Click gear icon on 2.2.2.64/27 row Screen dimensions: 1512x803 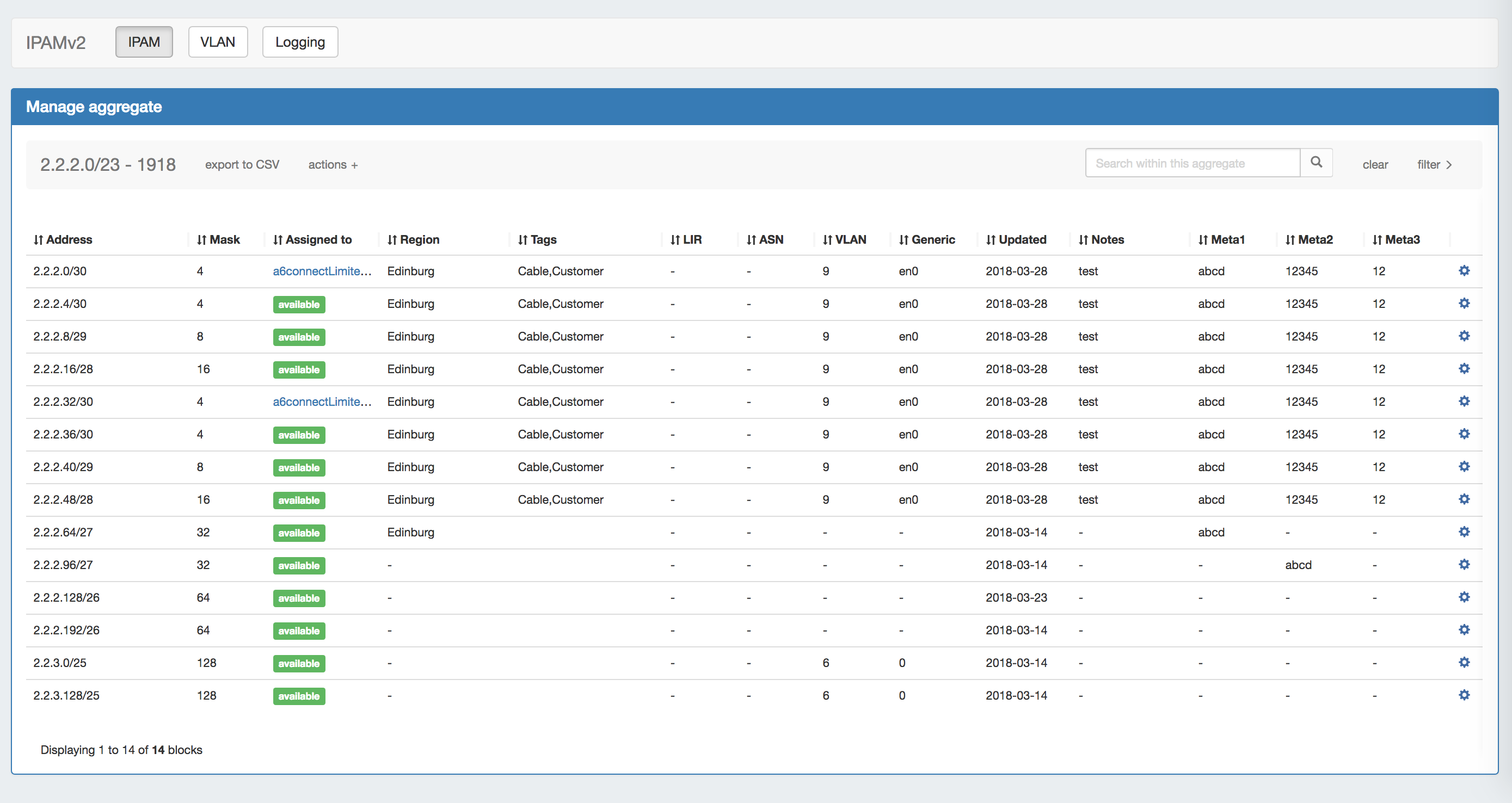pyautogui.click(x=1464, y=532)
